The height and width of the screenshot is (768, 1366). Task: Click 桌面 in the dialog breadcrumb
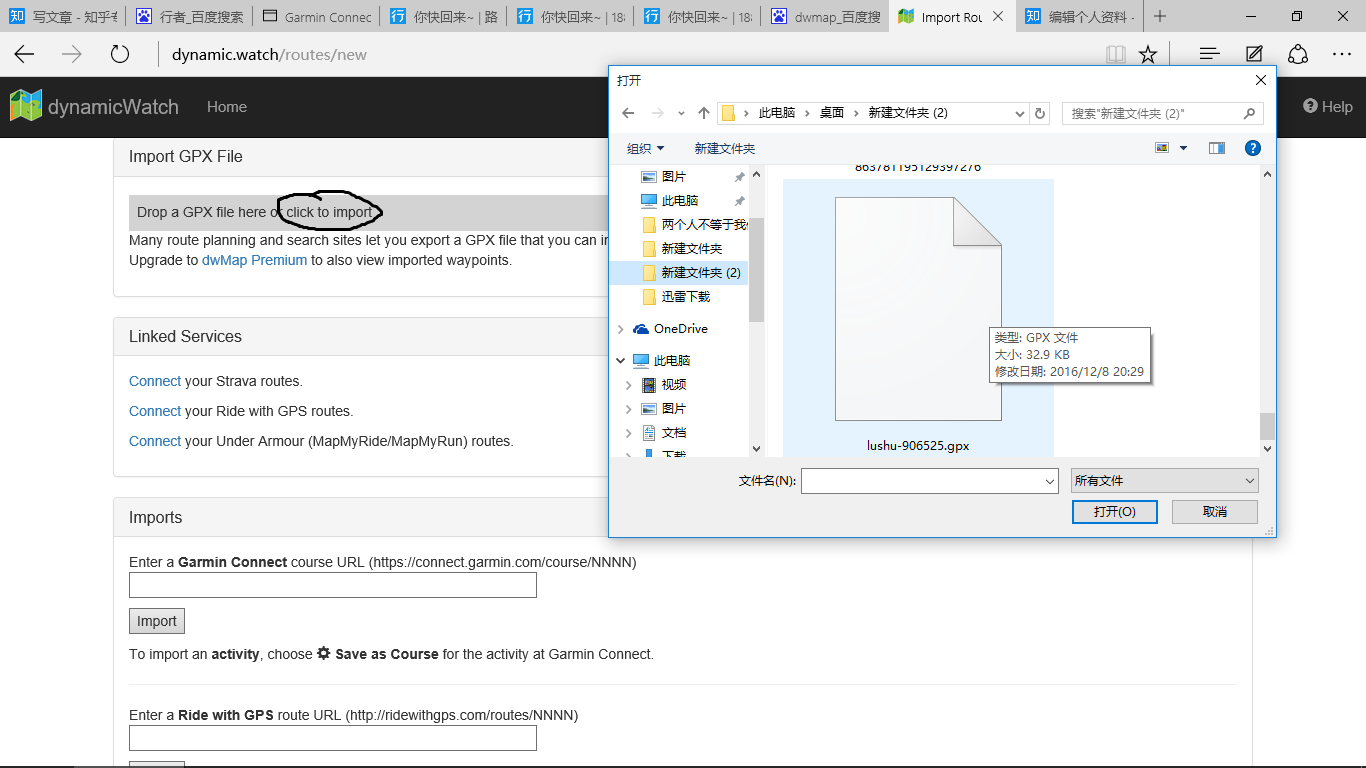click(832, 113)
